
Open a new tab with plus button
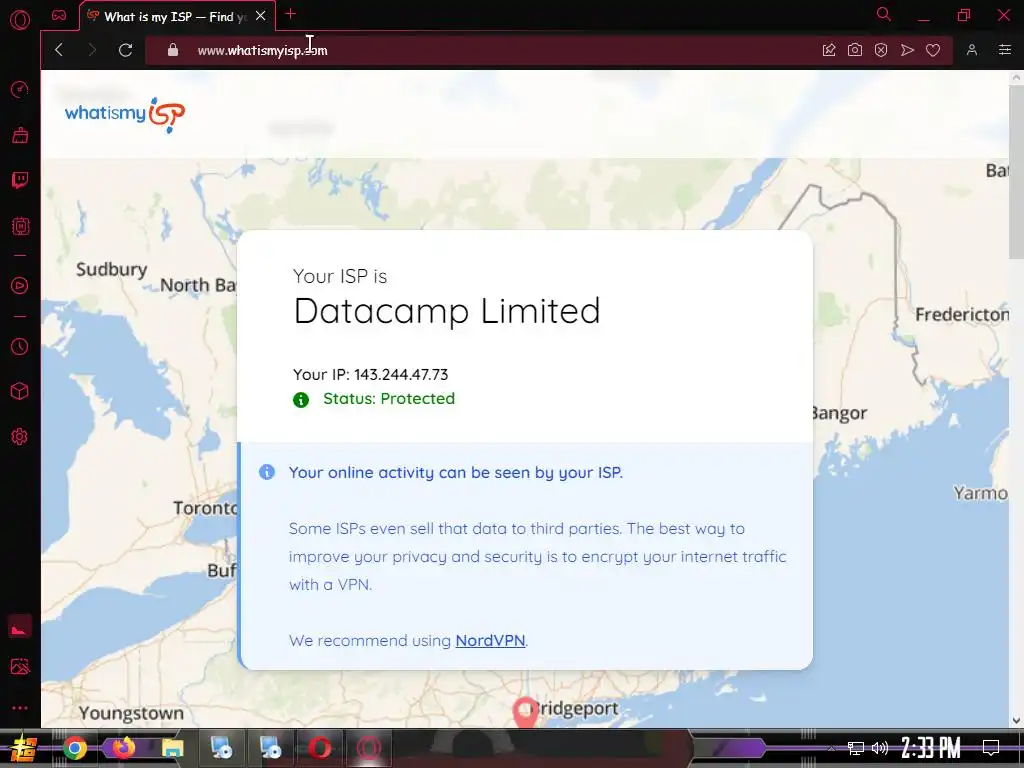point(291,14)
